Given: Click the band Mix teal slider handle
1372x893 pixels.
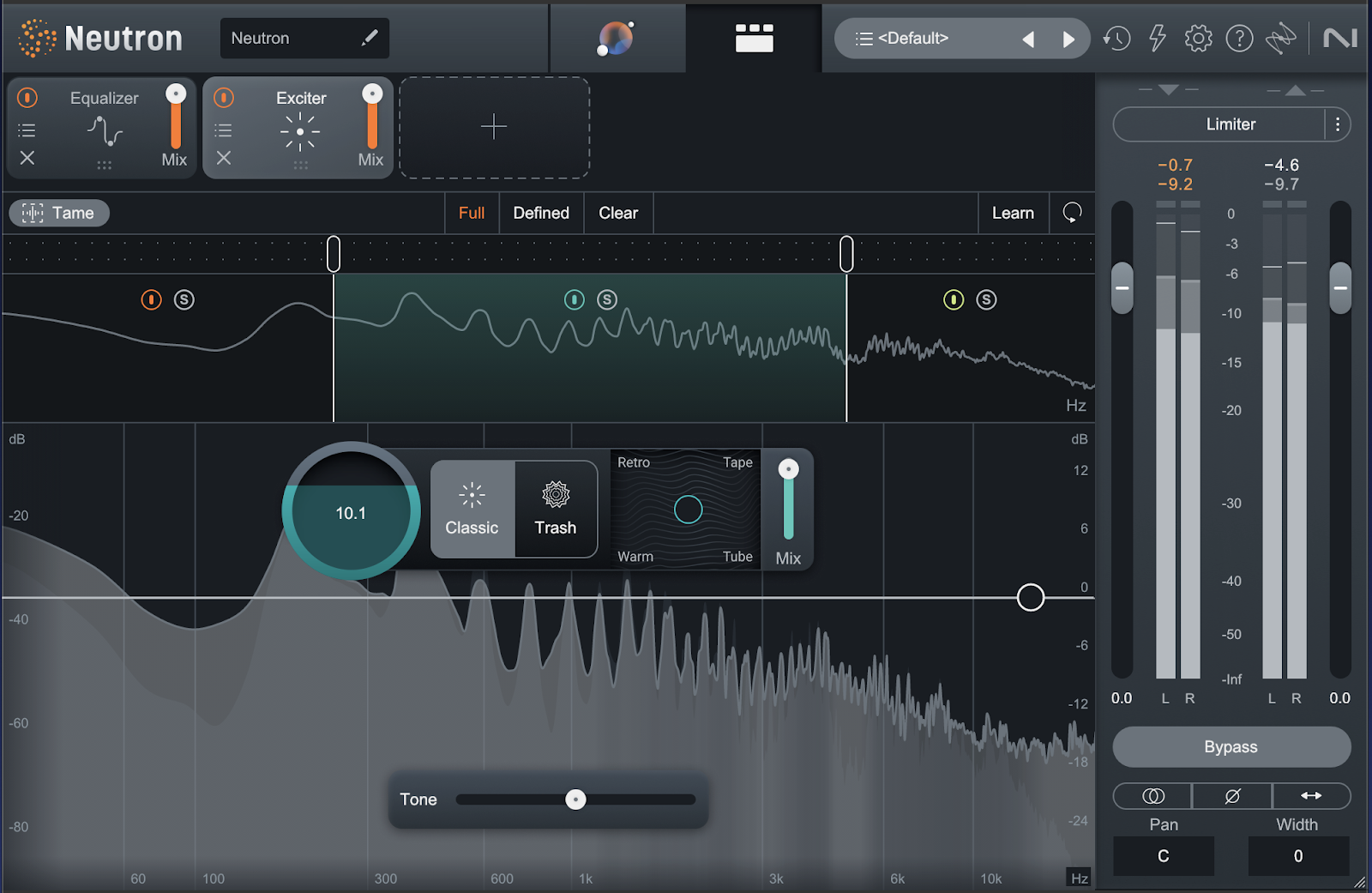Looking at the screenshot, I should tap(788, 469).
